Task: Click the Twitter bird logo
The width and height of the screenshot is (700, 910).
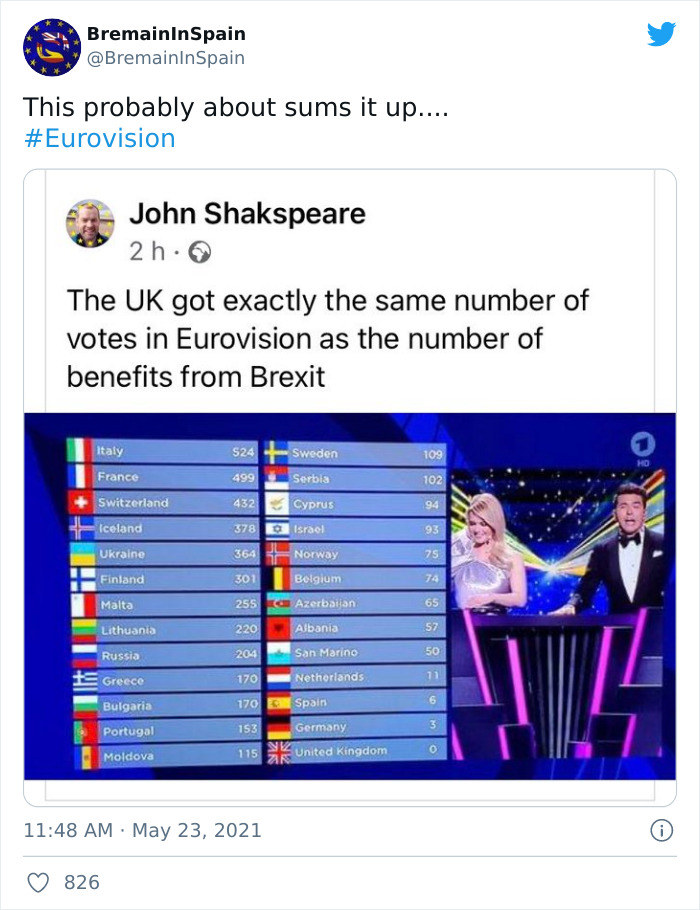Action: (x=662, y=32)
